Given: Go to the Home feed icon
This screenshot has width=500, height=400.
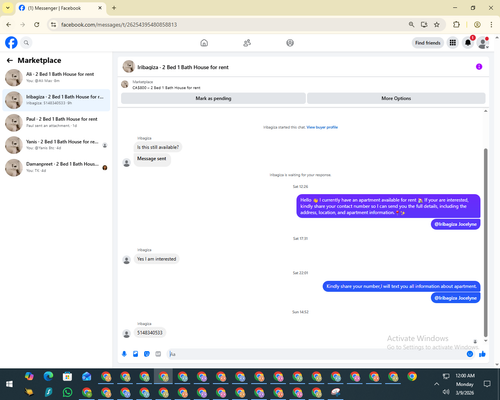Looking at the screenshot, I should [x=204, y=43].
